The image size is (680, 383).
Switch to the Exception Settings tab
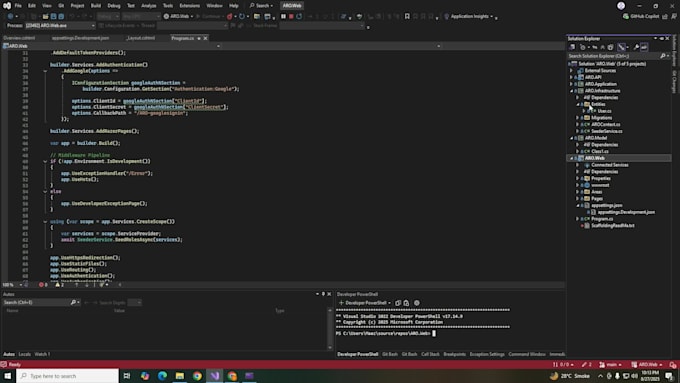point(487,354)
